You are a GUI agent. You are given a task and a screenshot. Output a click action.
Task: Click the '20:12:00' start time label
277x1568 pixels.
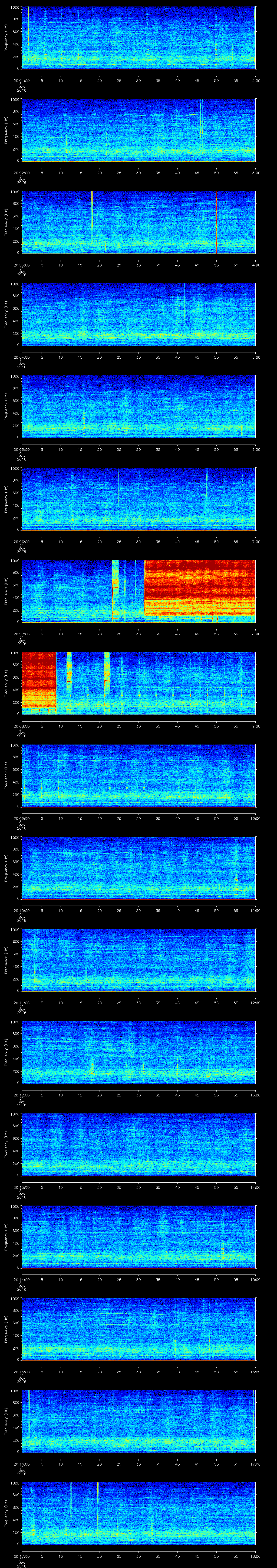(x=21, y=1095)
